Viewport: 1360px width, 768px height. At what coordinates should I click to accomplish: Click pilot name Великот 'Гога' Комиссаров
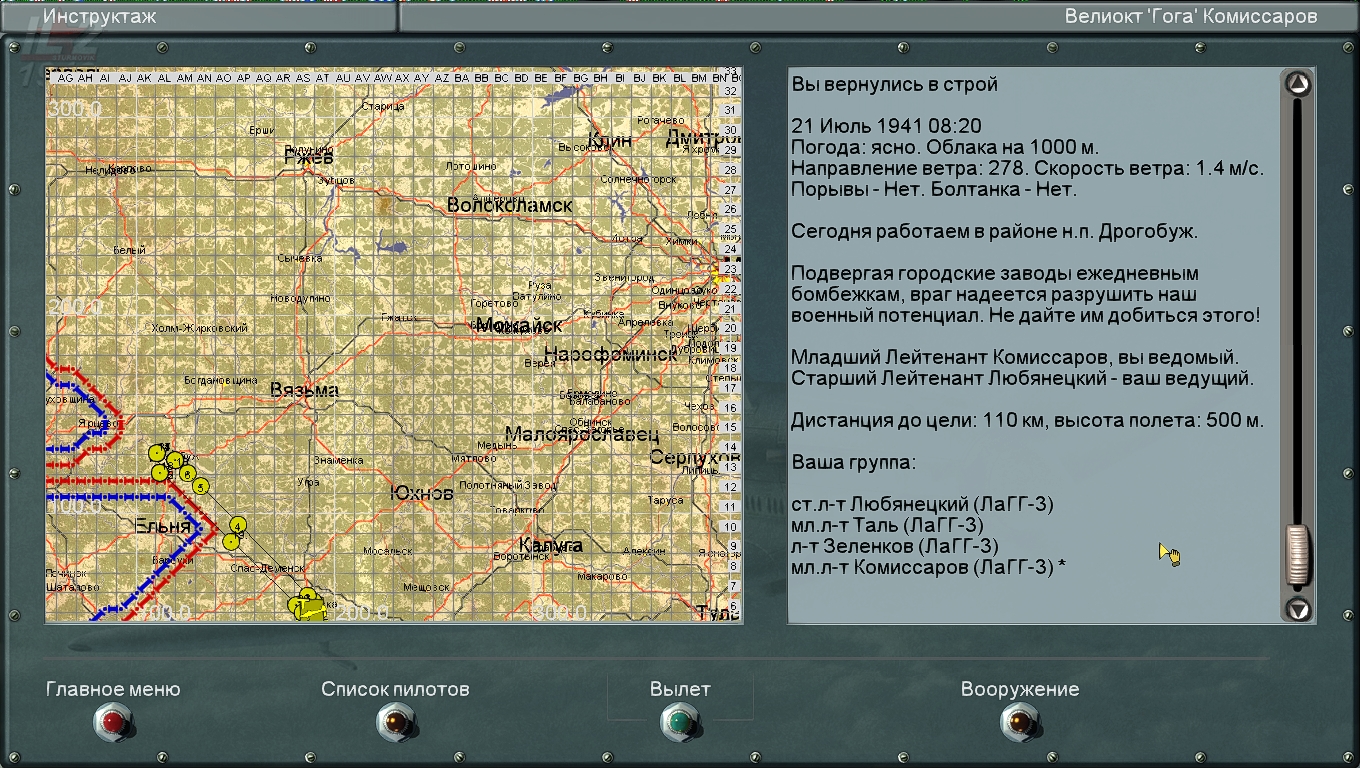pyautogui.click(x=1191, y=16)
